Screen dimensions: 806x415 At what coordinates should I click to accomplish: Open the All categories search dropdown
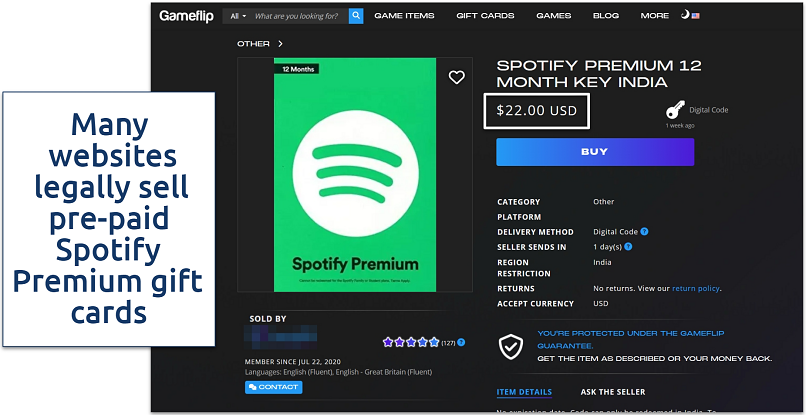[x=237, y=16]
